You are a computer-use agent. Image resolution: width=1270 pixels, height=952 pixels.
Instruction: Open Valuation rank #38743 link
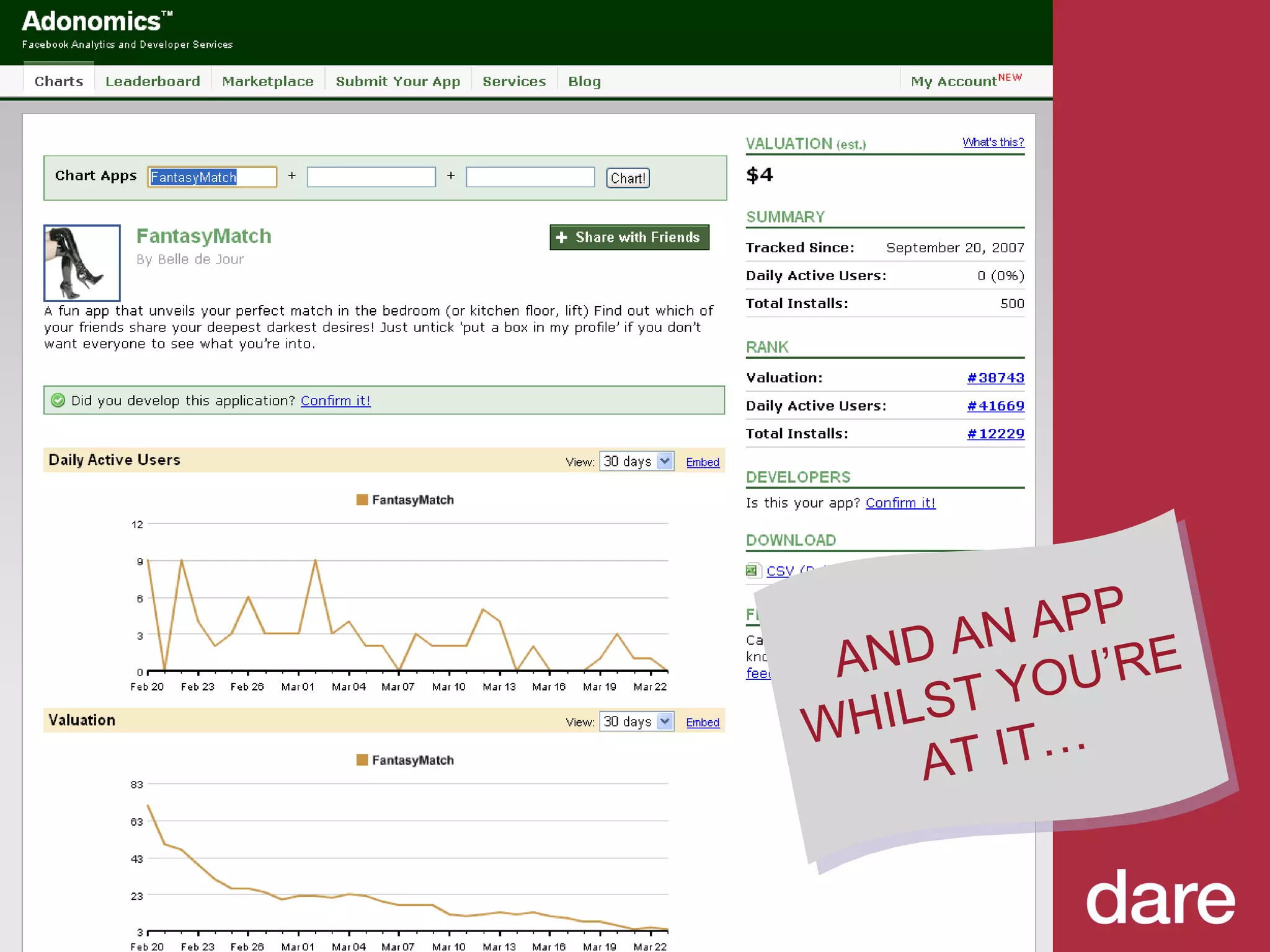tap(995, 377)
